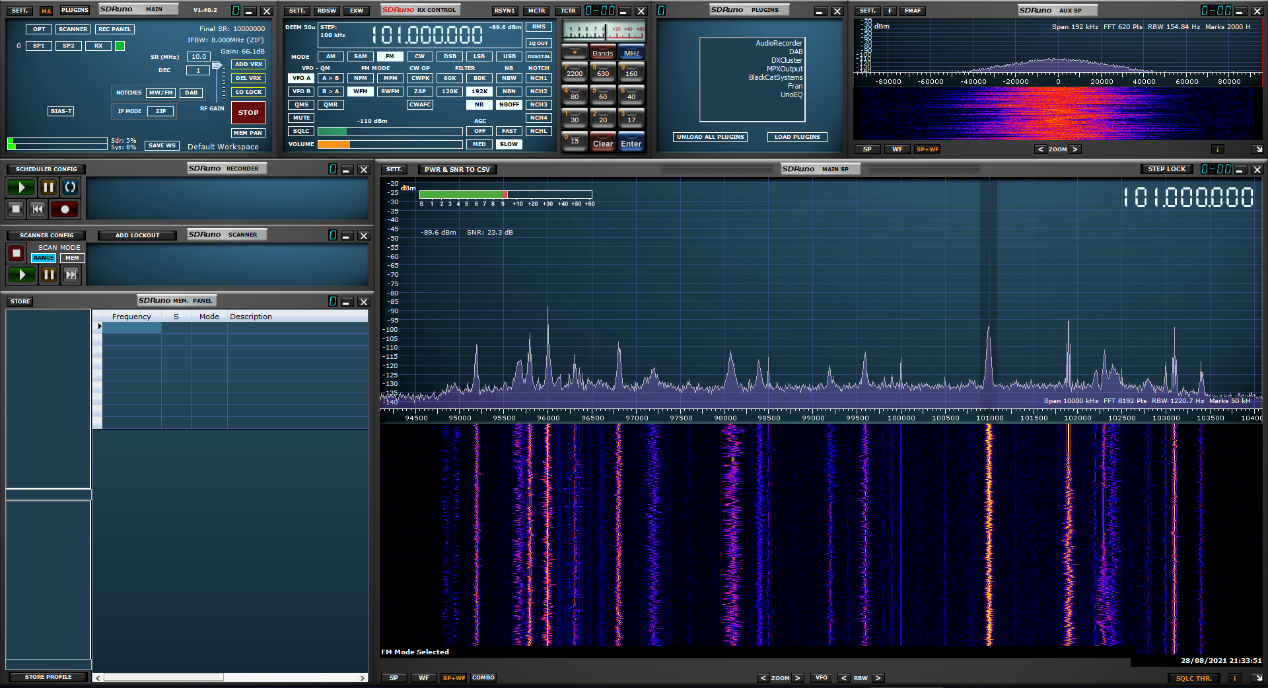Decrease RBW in the Main SP window
1268x688 pixels.
click(843, 678)
